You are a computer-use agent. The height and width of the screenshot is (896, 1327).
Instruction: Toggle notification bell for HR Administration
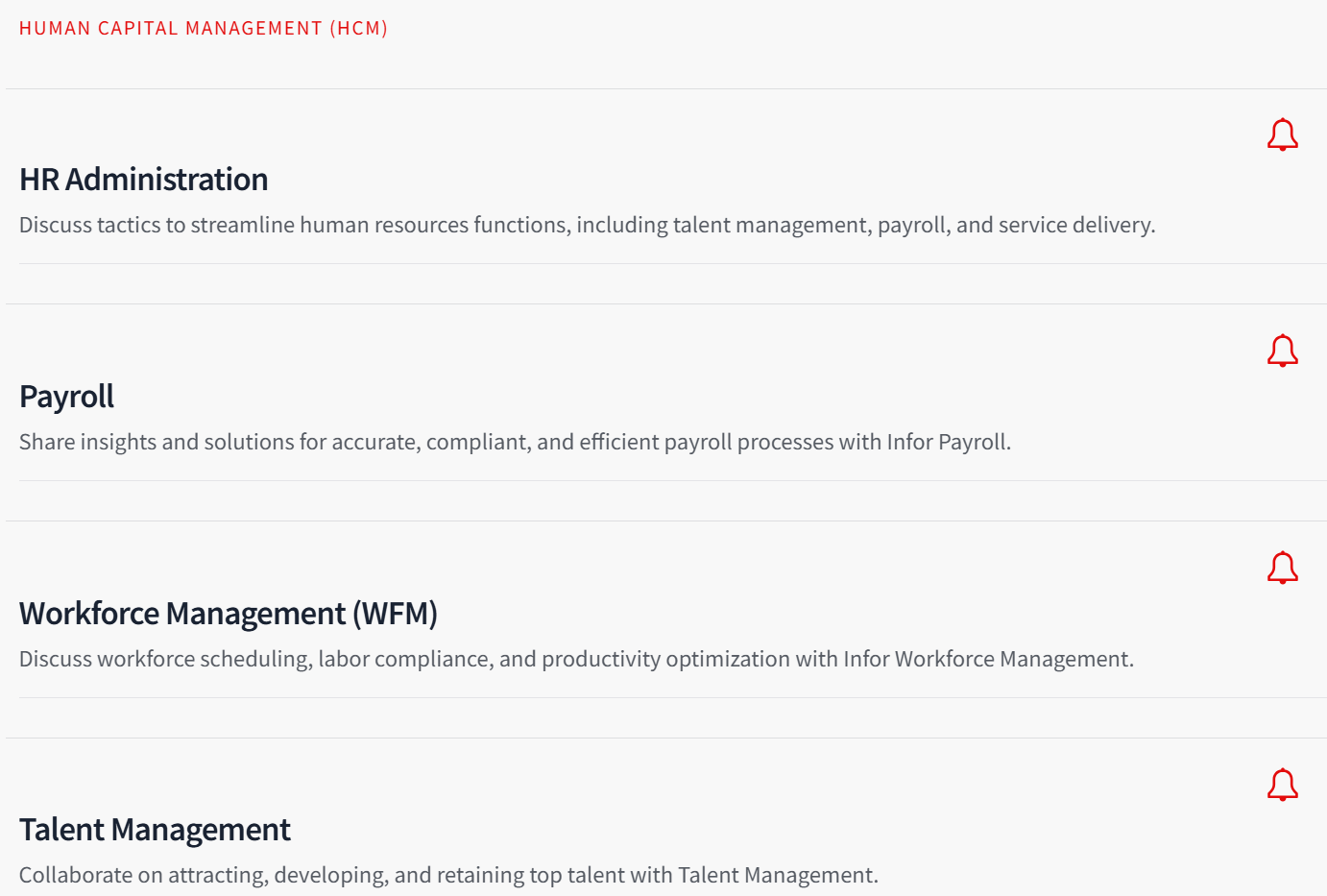coord(1282,135)
